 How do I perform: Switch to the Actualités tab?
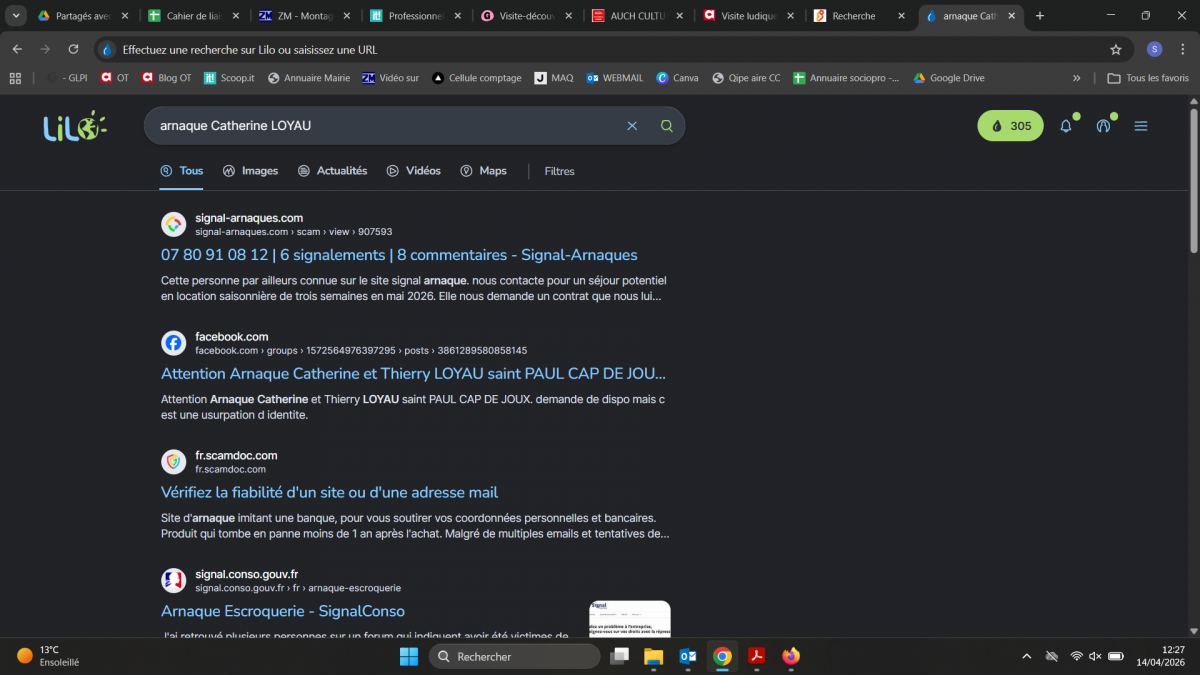click(332, 171)
